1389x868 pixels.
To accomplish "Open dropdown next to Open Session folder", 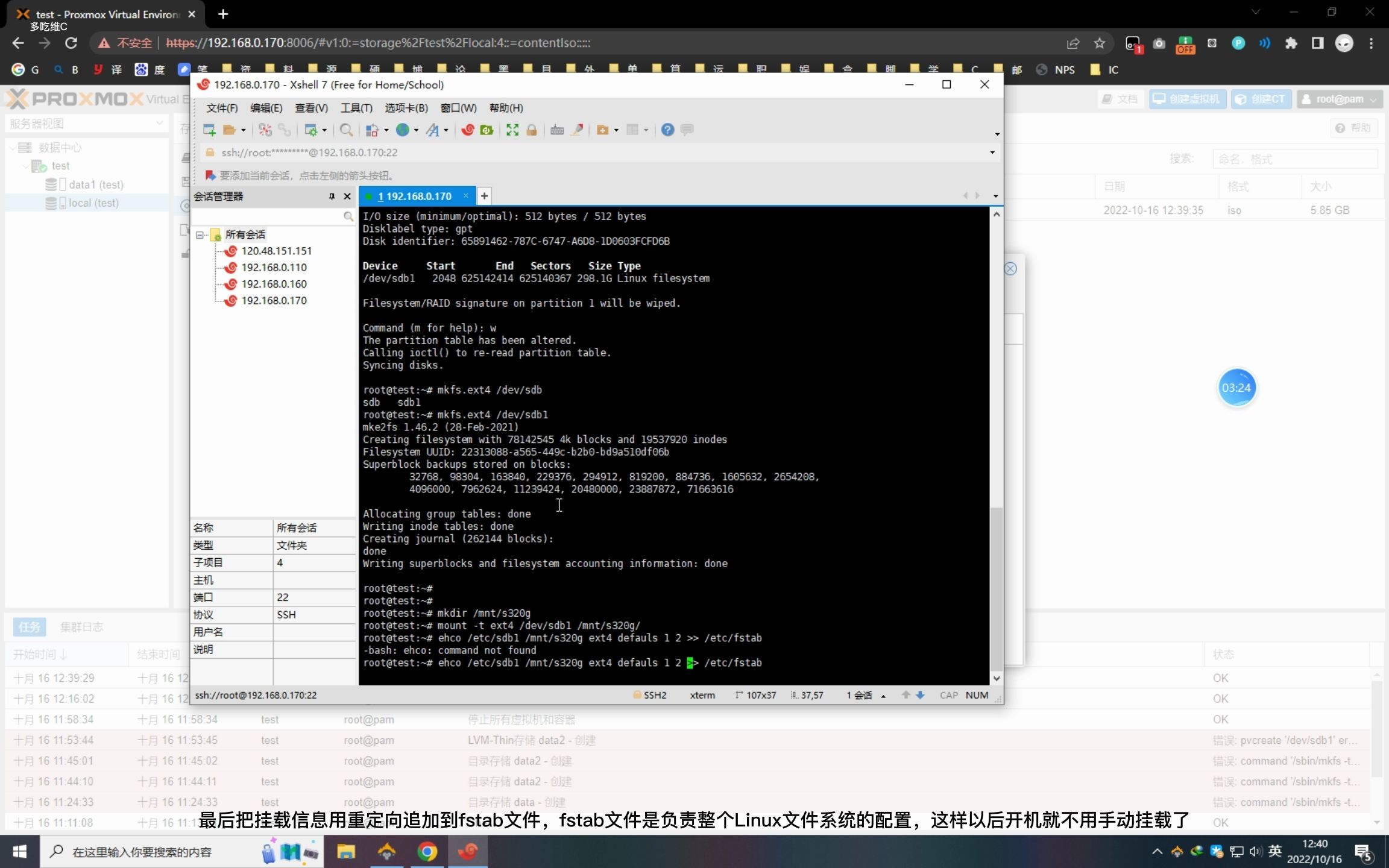I will click(243, 130).
